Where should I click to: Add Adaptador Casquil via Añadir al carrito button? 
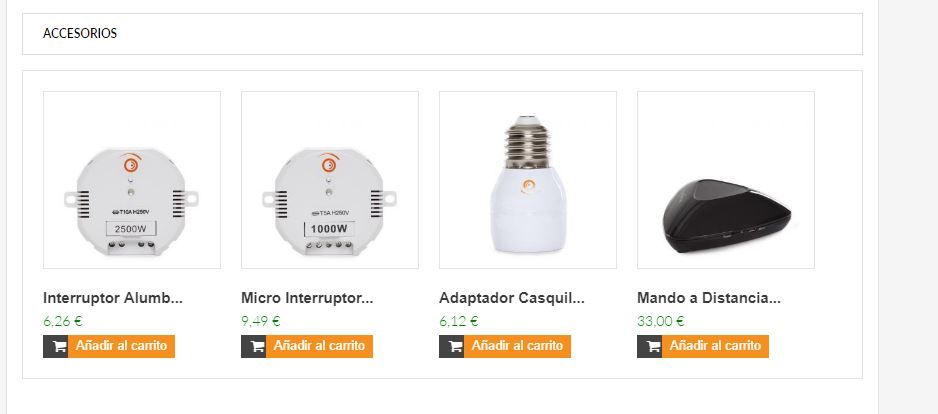click(x=517, y=346)
